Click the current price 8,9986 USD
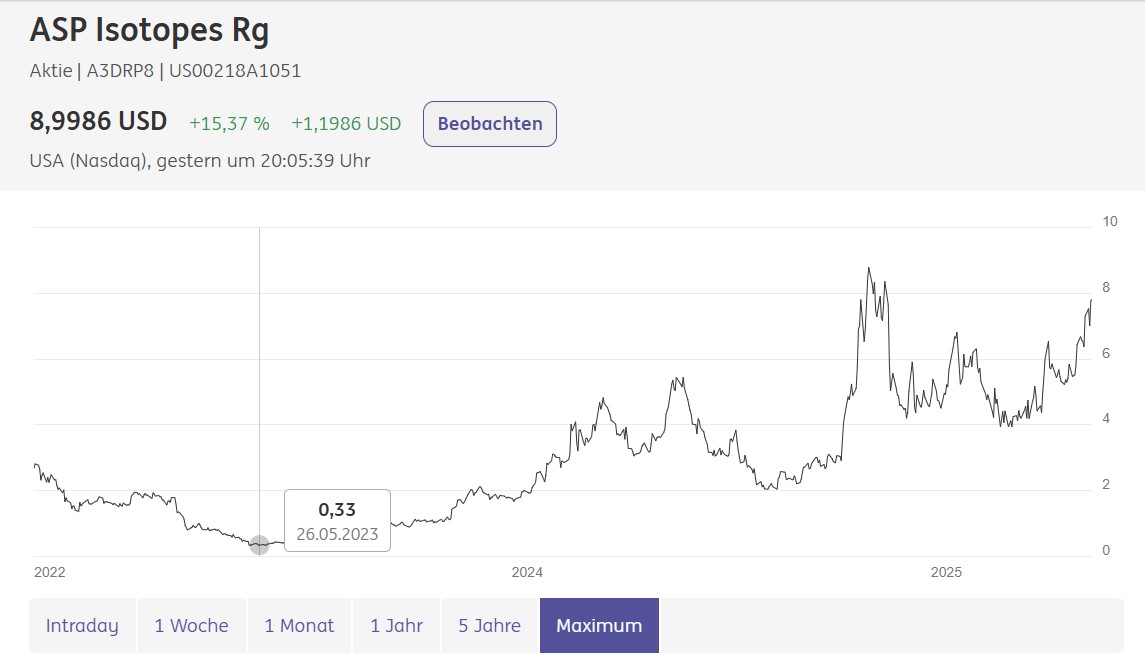Image resolution: width=1145 pixels, height=668 pixels. (98, 122)
